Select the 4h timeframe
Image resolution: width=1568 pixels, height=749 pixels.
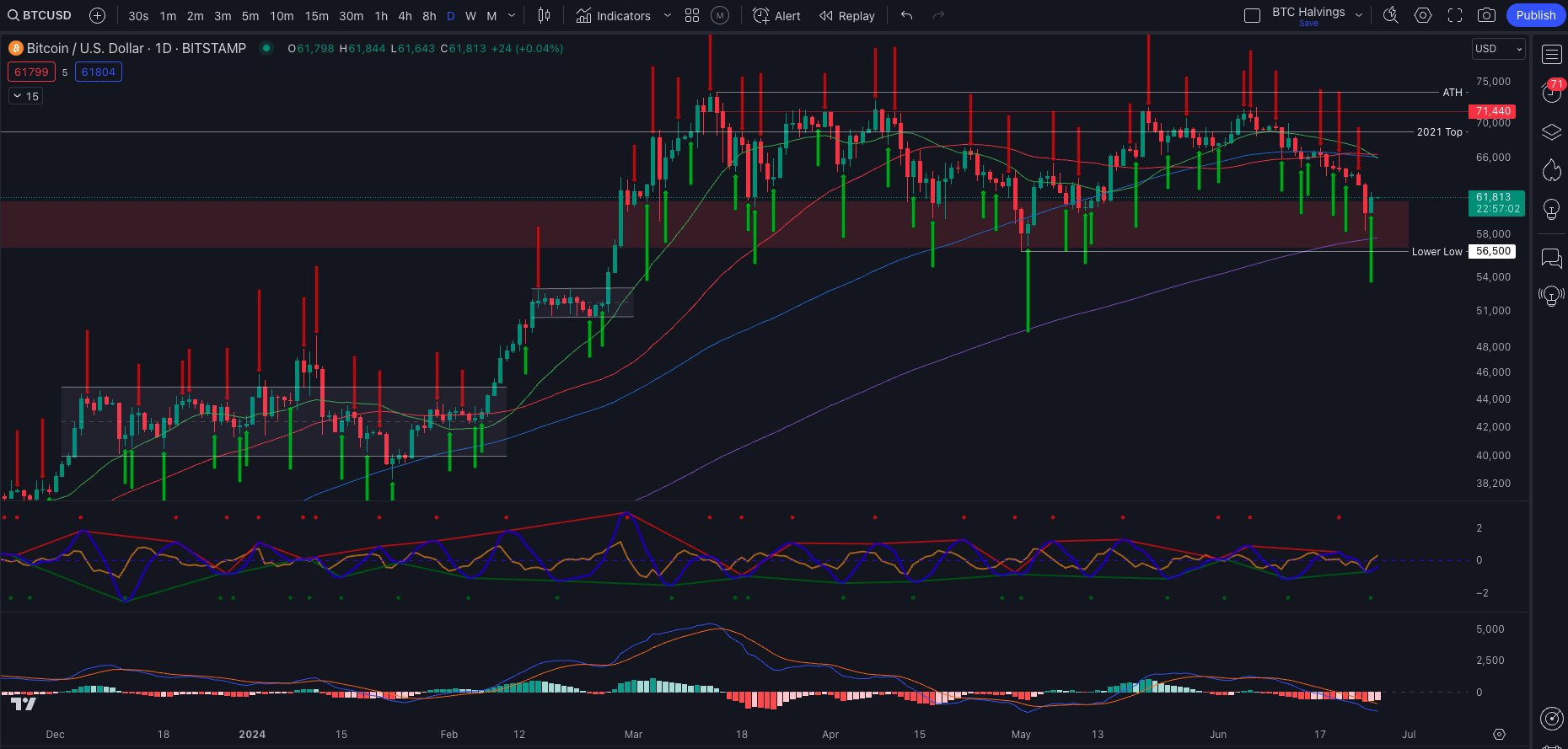(405, 15)
